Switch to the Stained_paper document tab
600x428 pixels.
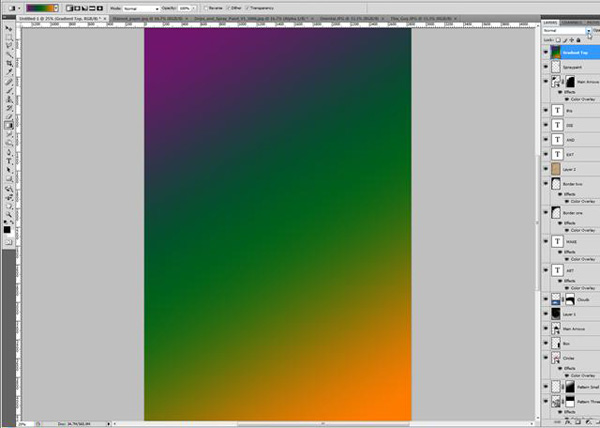149,18
